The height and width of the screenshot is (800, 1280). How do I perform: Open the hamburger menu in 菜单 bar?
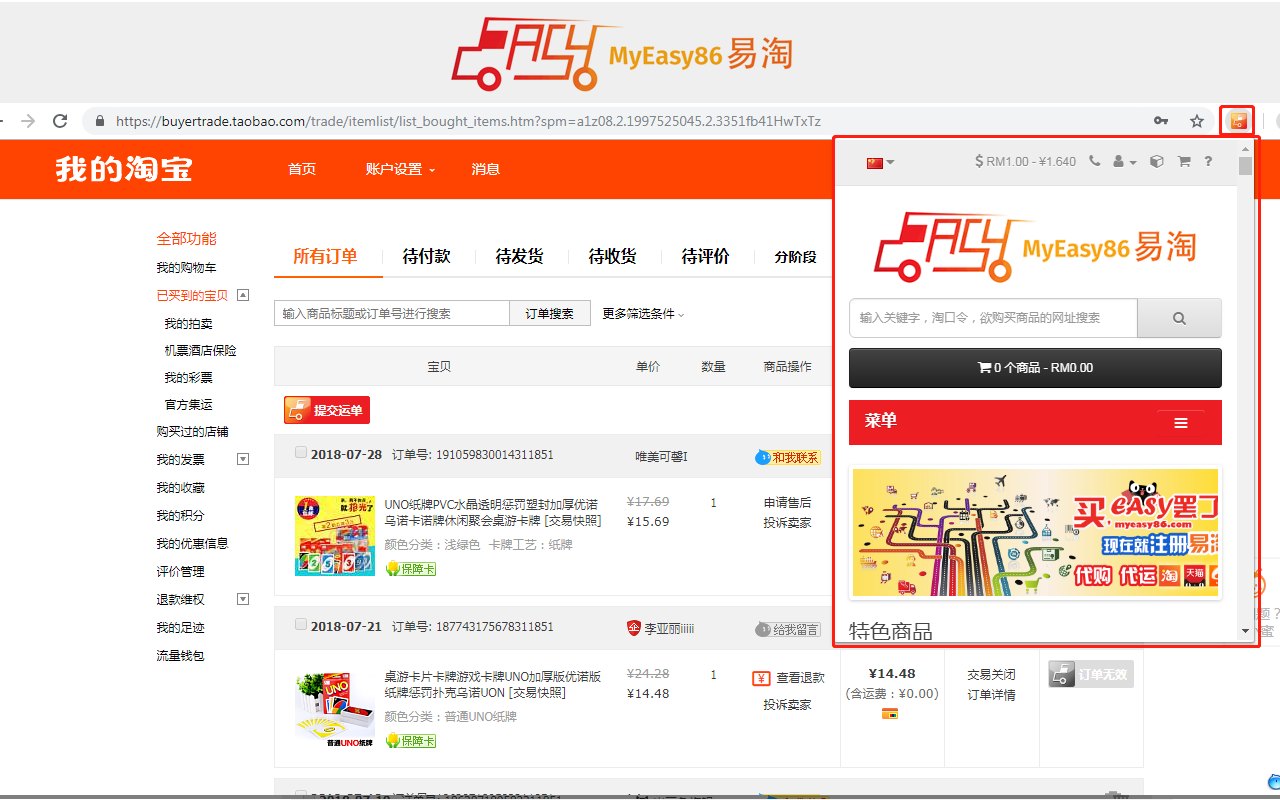coord(1181,423)
